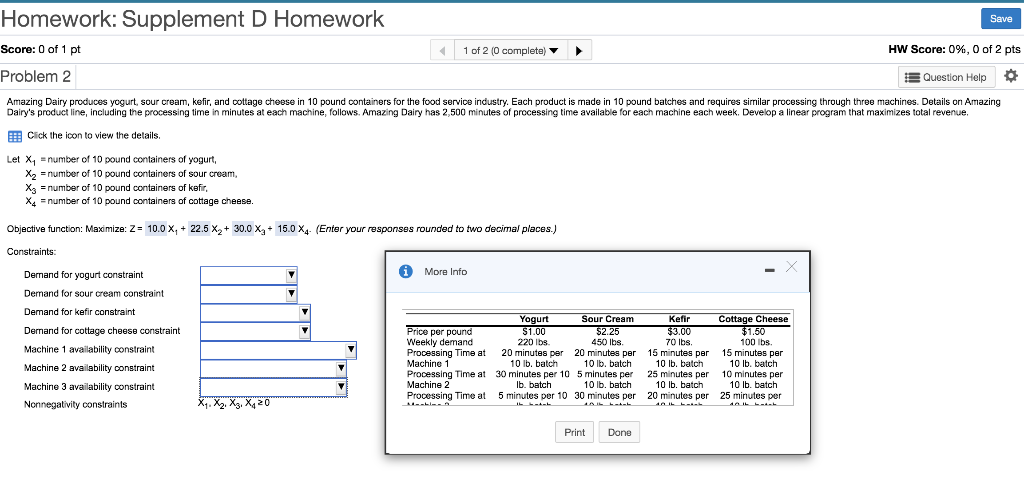Open the Machine 3 availability constraint dropdown

click(273, 387)
